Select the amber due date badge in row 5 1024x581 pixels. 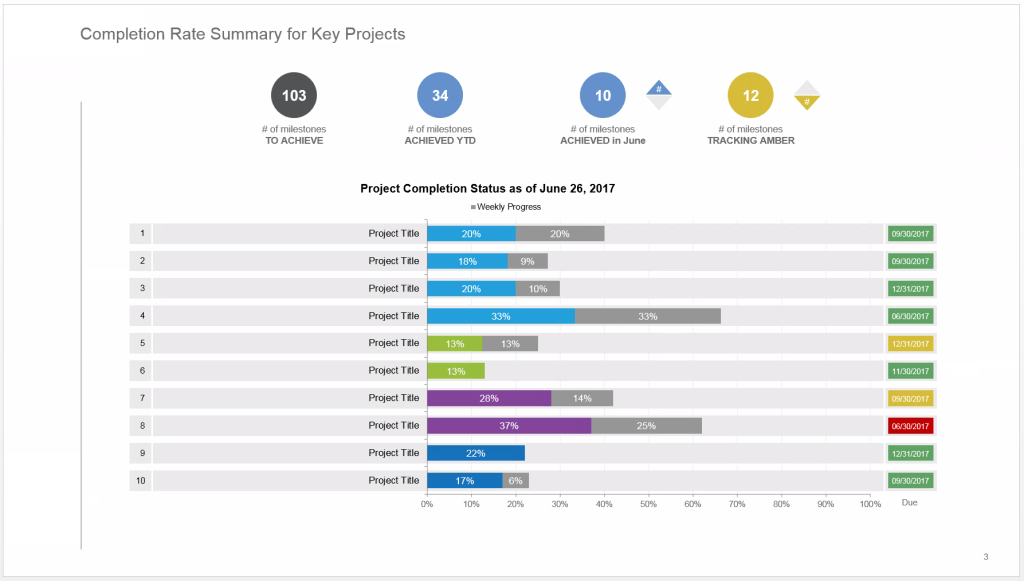[910, 343]
